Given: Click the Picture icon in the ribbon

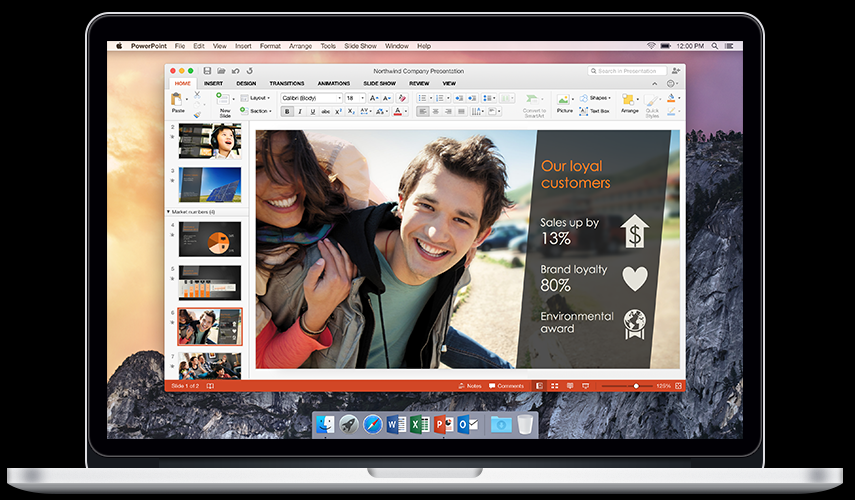Looking at the screenshot, I should (x=564, y=103).
